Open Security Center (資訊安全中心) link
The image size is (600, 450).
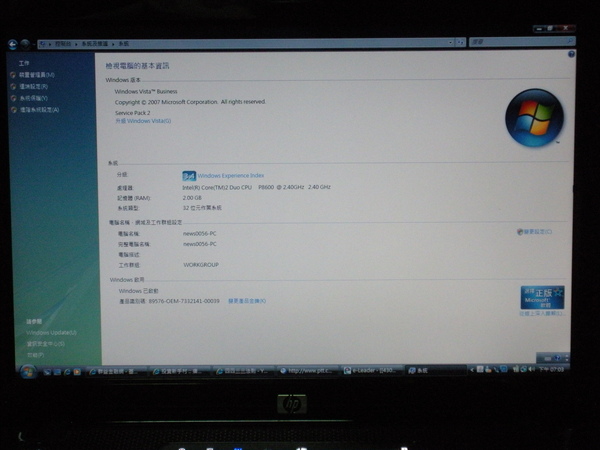tap(45, 344)
